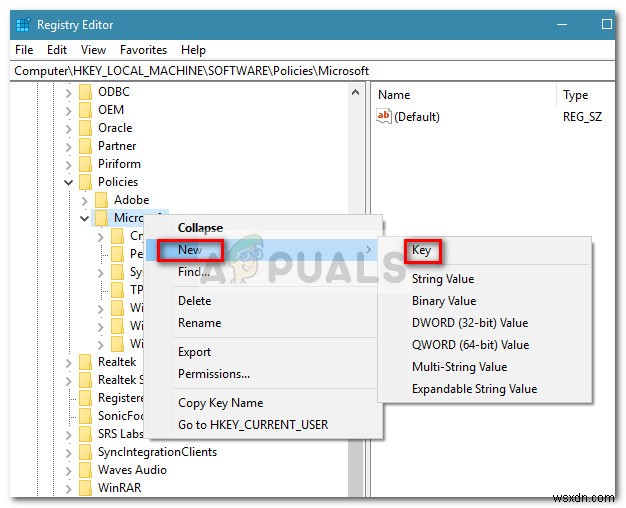Click the registry path address bar
This screenshot has width=626, height=508.
313,71
